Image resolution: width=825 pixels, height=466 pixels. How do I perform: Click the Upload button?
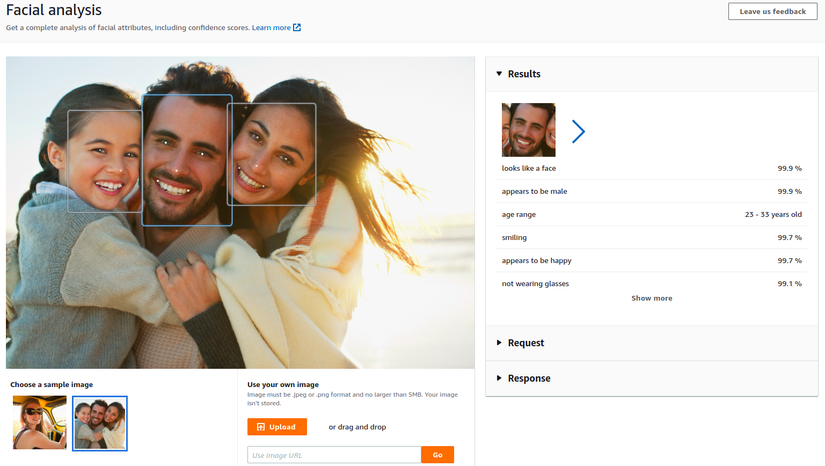pyautogui.click(x=277, y=427)
